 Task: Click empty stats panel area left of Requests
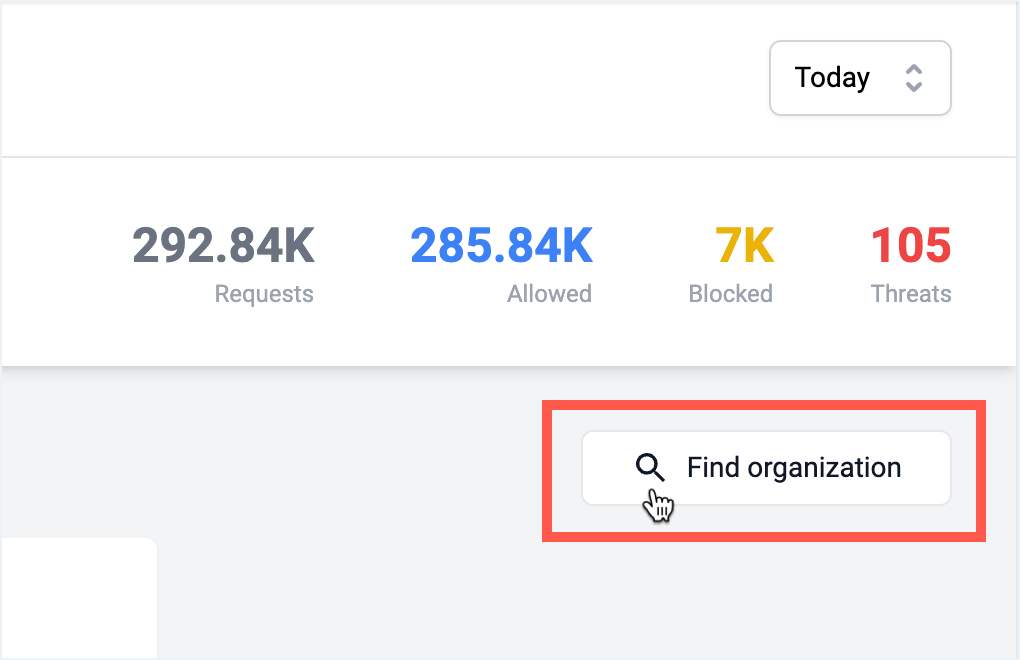pos(65,260)
